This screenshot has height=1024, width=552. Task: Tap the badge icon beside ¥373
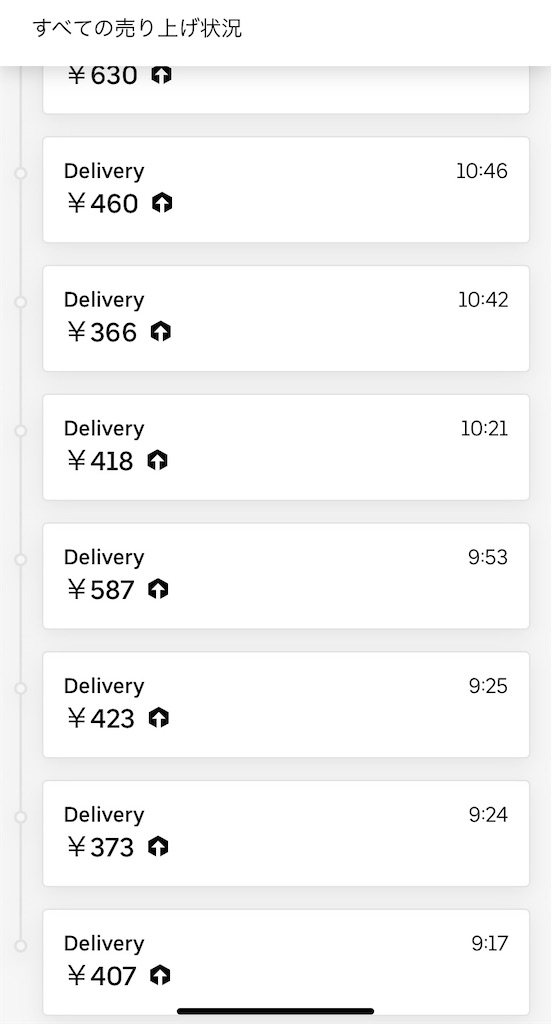tap(158, 847)
